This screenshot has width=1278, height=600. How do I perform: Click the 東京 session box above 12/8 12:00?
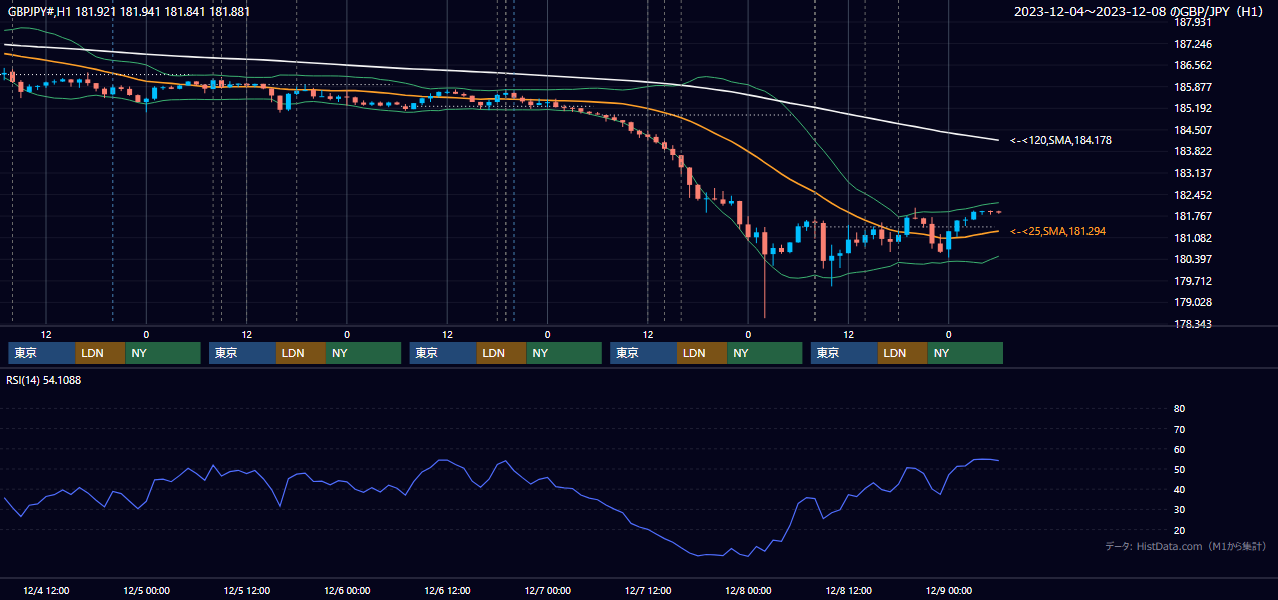[845, 353]
